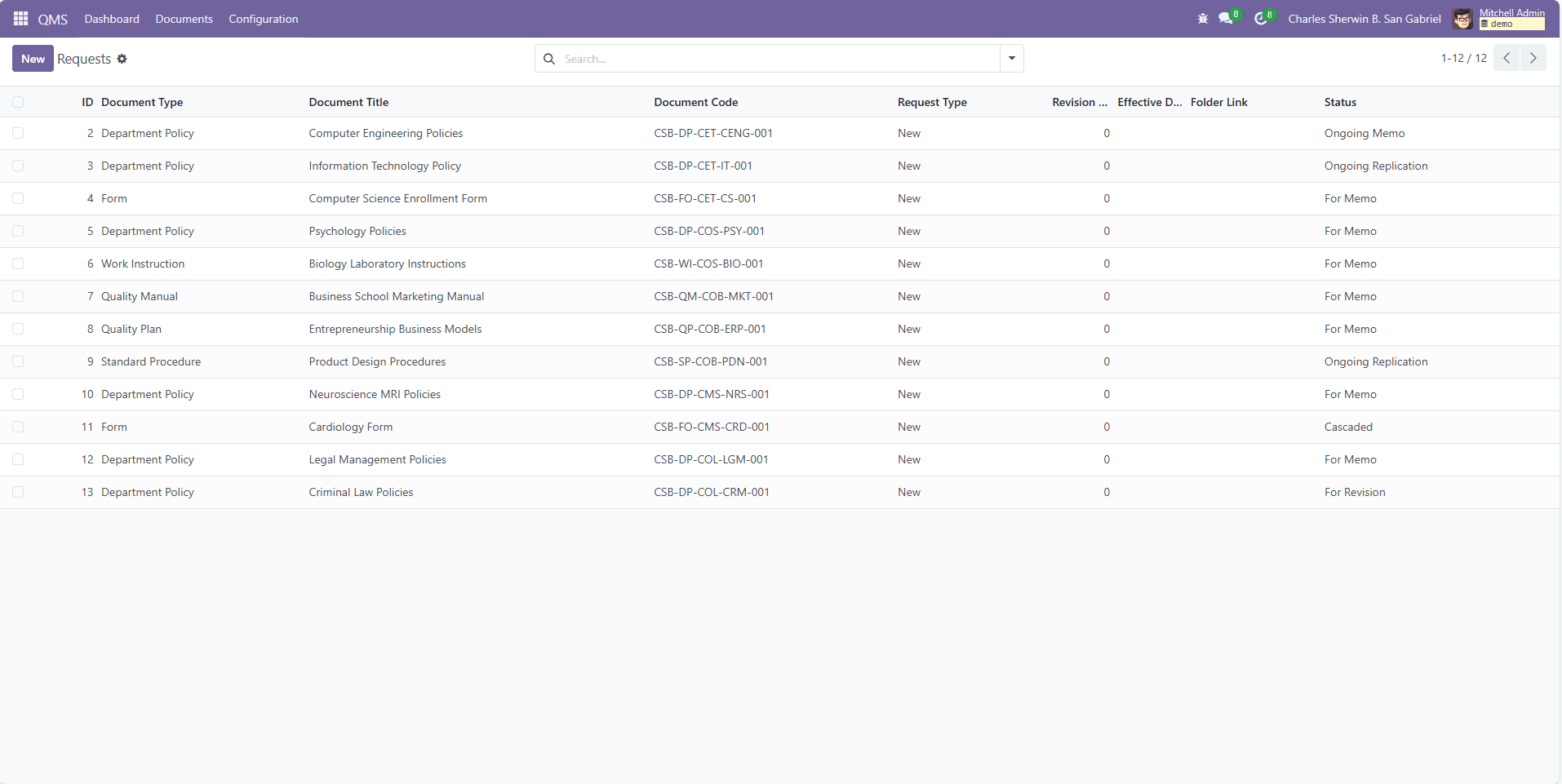Open the Dashboard menu
Image resolution: width=1562 pixels, height=784 pixels.
(x=112, y=19)
